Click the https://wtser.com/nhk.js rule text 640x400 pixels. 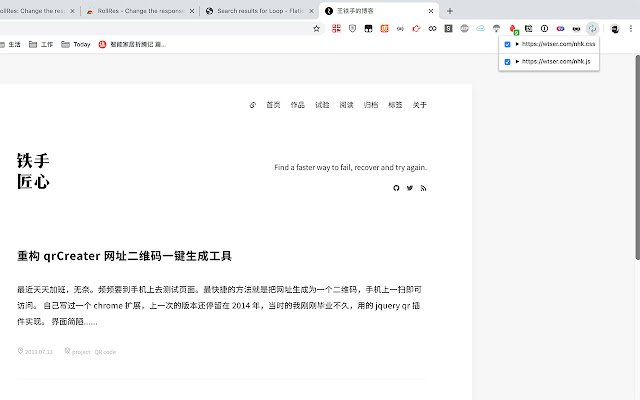(x=556, y=61)
